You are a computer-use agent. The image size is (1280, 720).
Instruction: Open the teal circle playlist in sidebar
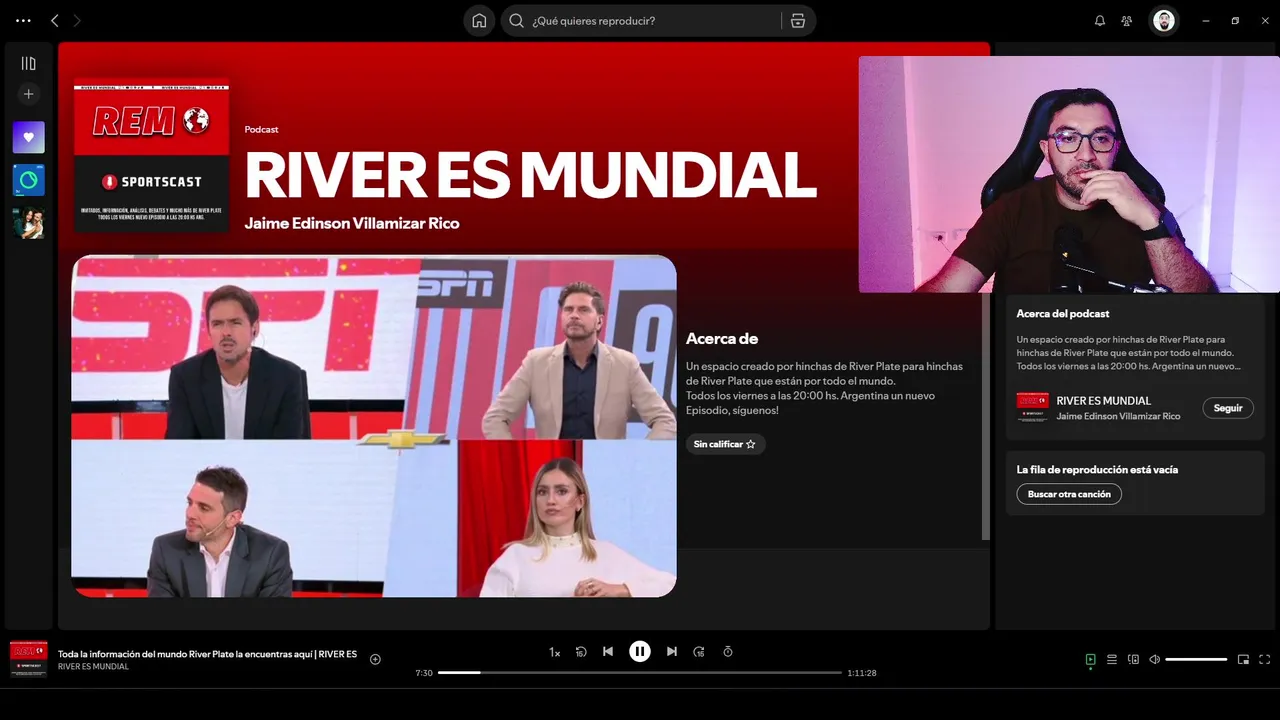[x=29, y=180]
